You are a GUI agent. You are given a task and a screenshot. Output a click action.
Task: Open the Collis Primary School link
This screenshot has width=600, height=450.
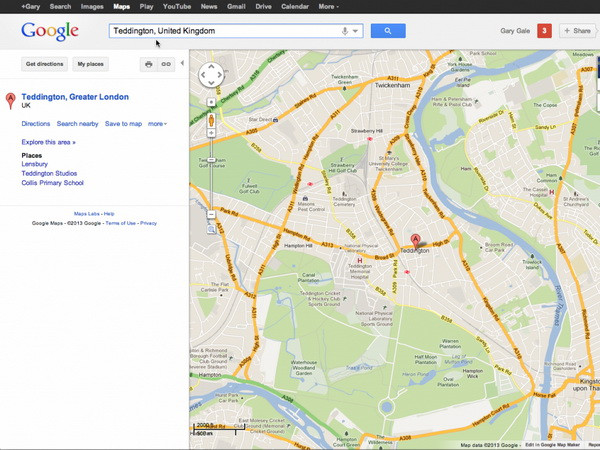(x=52, y=183)
